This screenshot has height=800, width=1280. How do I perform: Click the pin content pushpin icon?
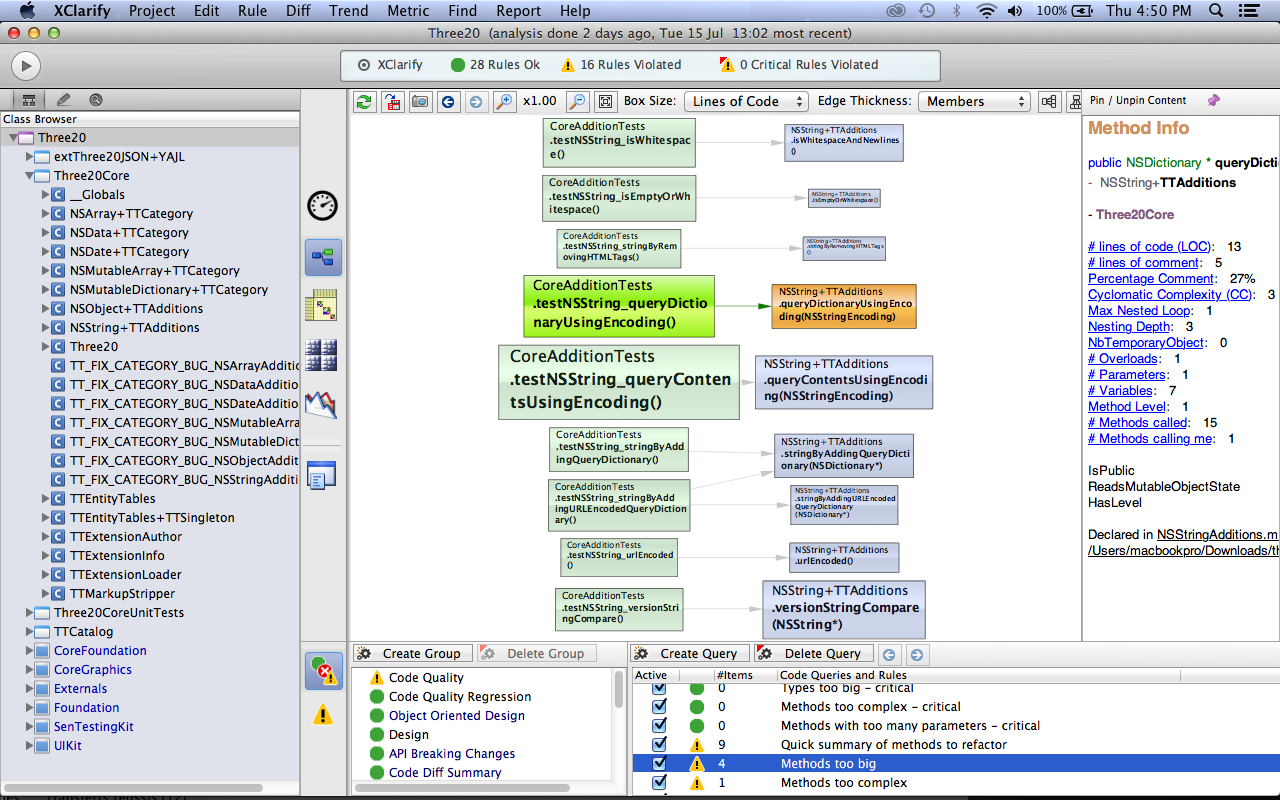pyautogui.click(x=1214, y=100)
